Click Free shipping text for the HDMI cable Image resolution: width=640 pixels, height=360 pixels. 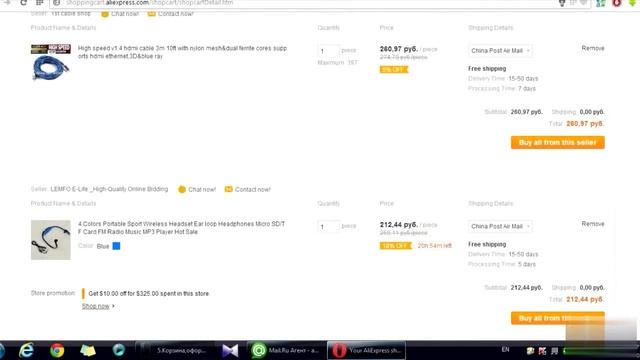coord(487,69)
